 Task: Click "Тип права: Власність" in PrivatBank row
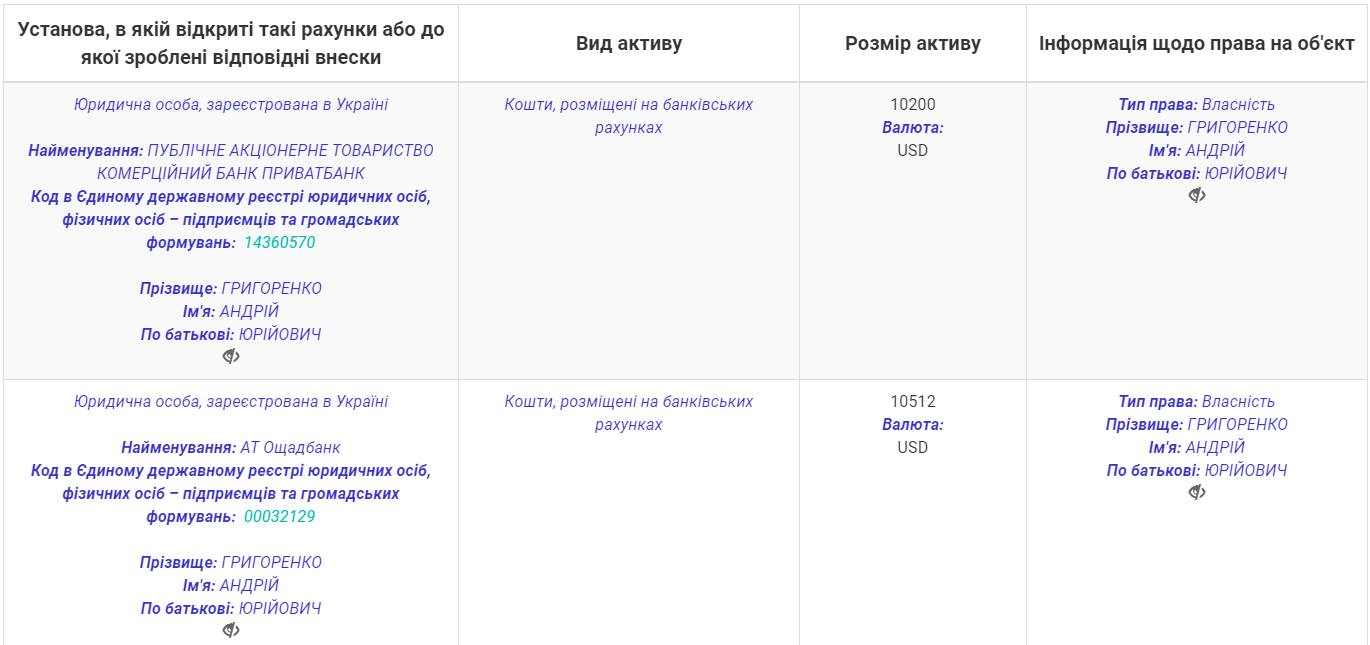tap(1197, 104)
